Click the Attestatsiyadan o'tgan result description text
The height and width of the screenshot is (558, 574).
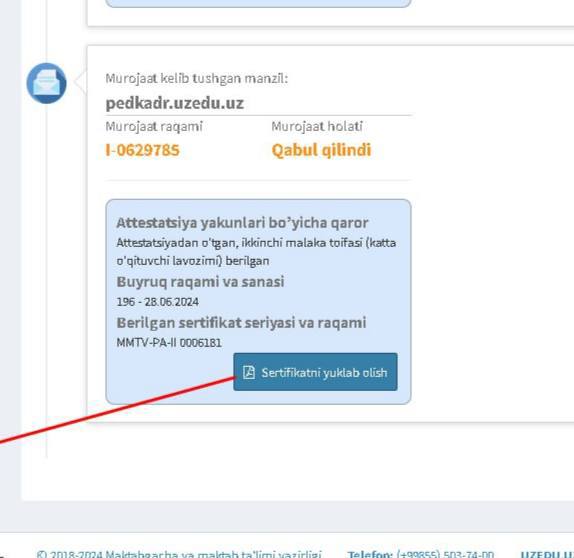pyautogui.click(x=256, y=252)
